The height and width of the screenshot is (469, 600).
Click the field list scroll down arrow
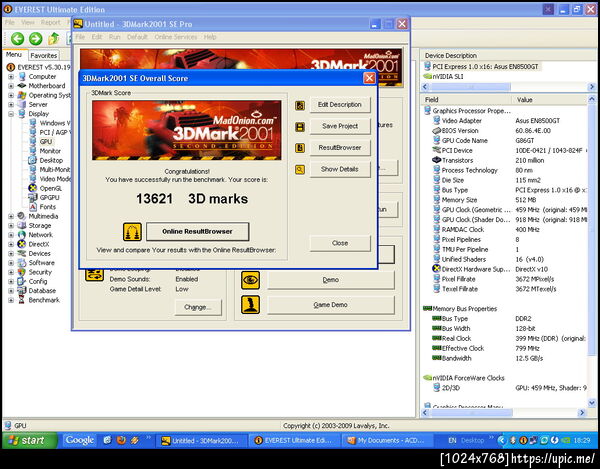click(x=592, y=403)
